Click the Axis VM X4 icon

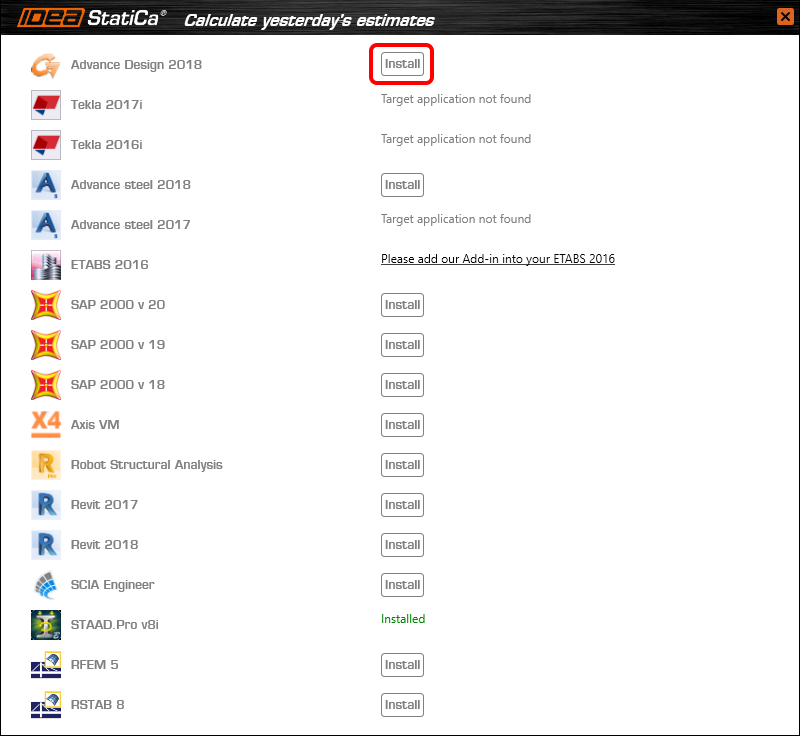tap(45, 424)
